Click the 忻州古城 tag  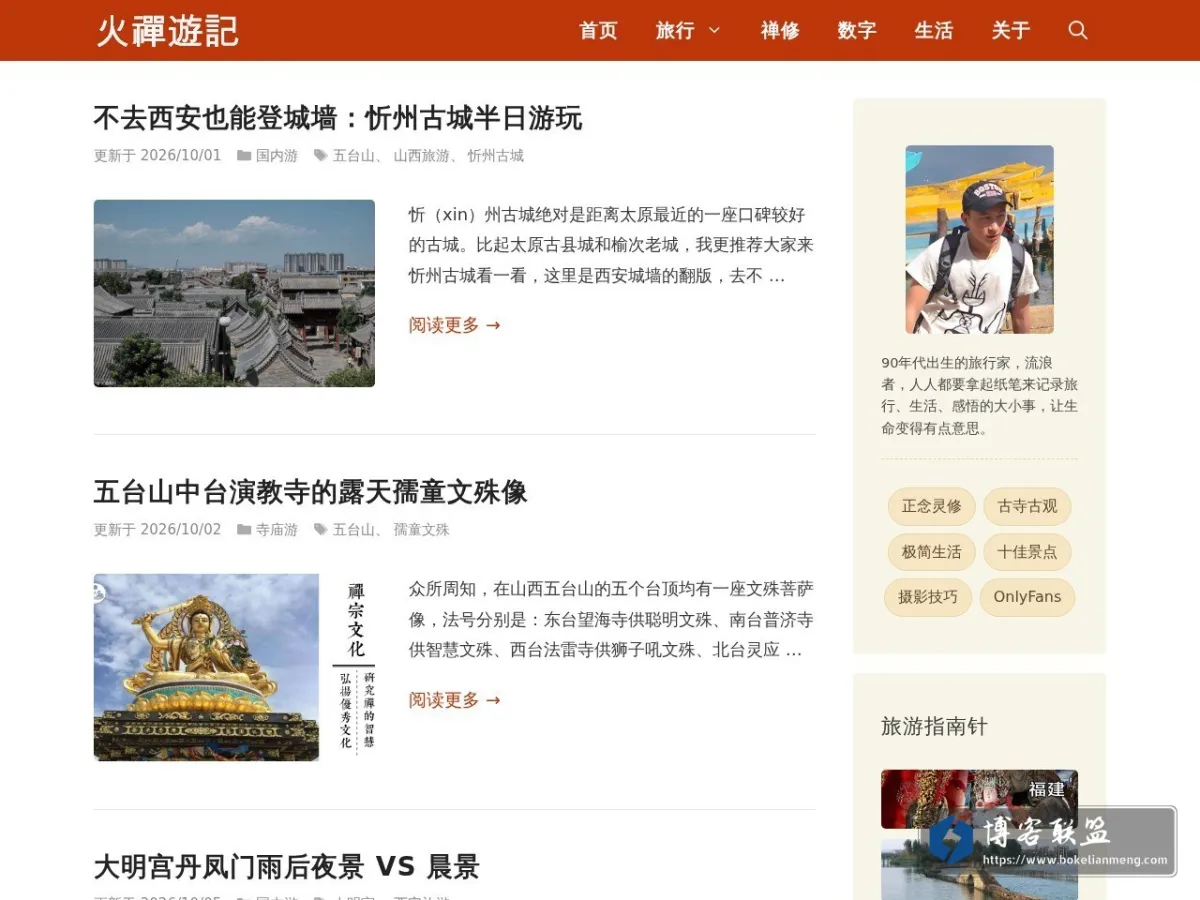(495, 156)
